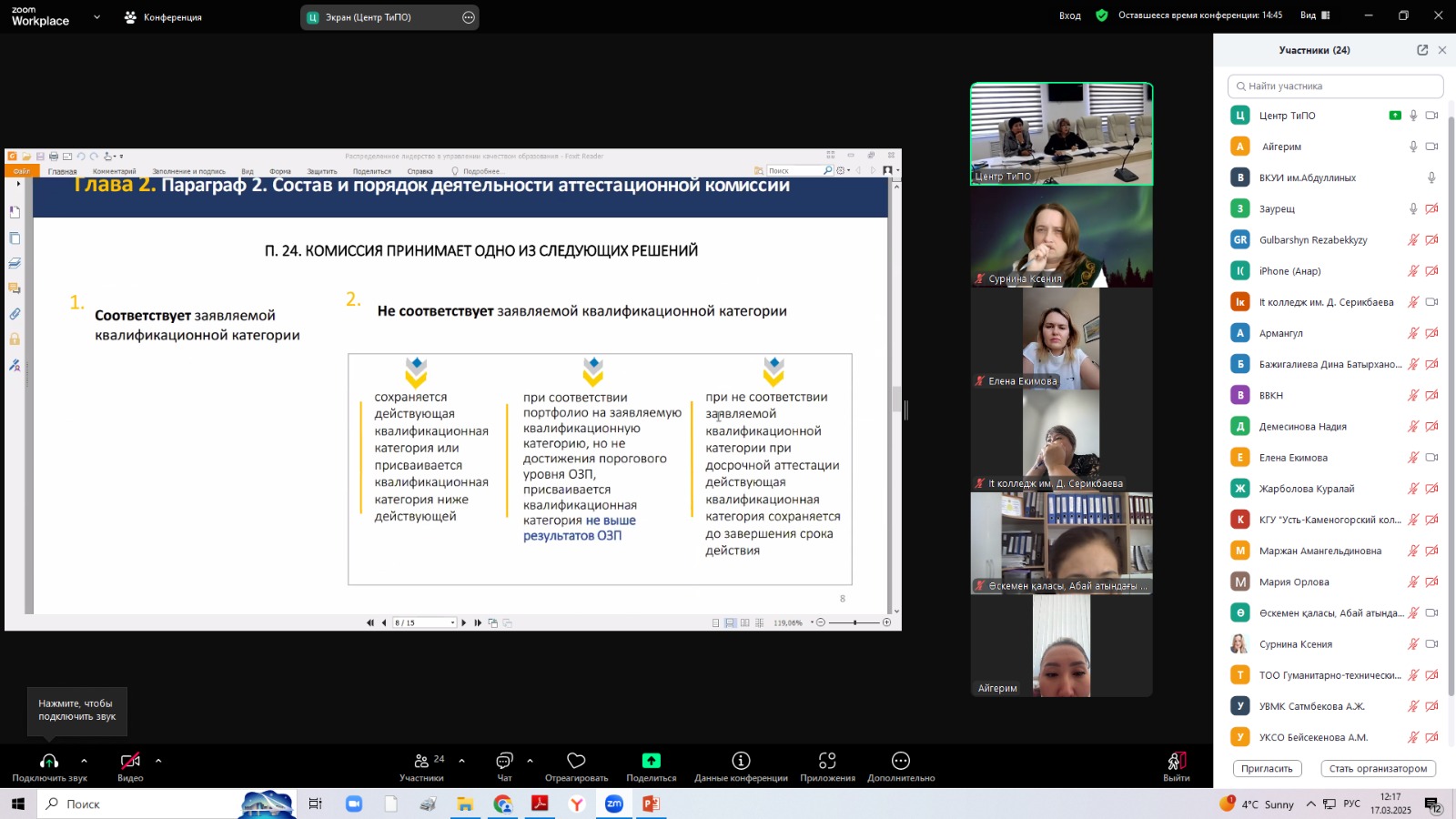Click the More options ellipsis icon
This screenshot has height=819, width=1456.
(901, 761)
